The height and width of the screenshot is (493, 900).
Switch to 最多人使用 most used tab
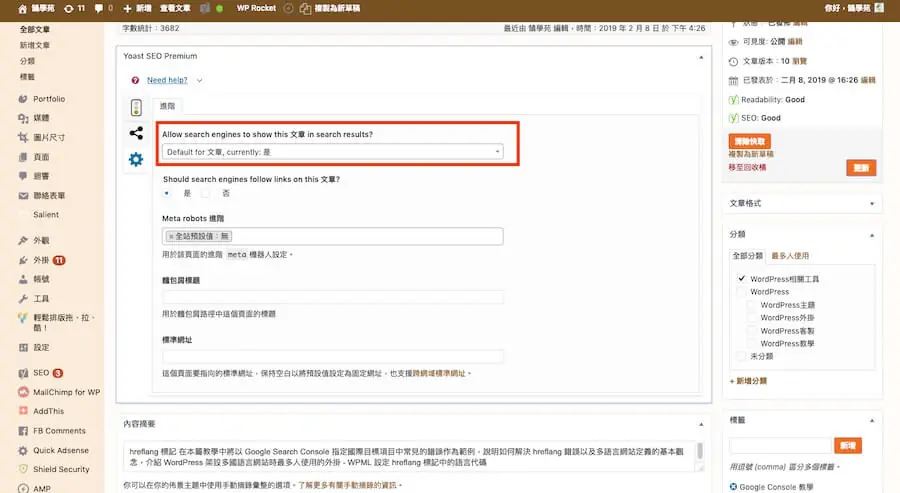790,255
